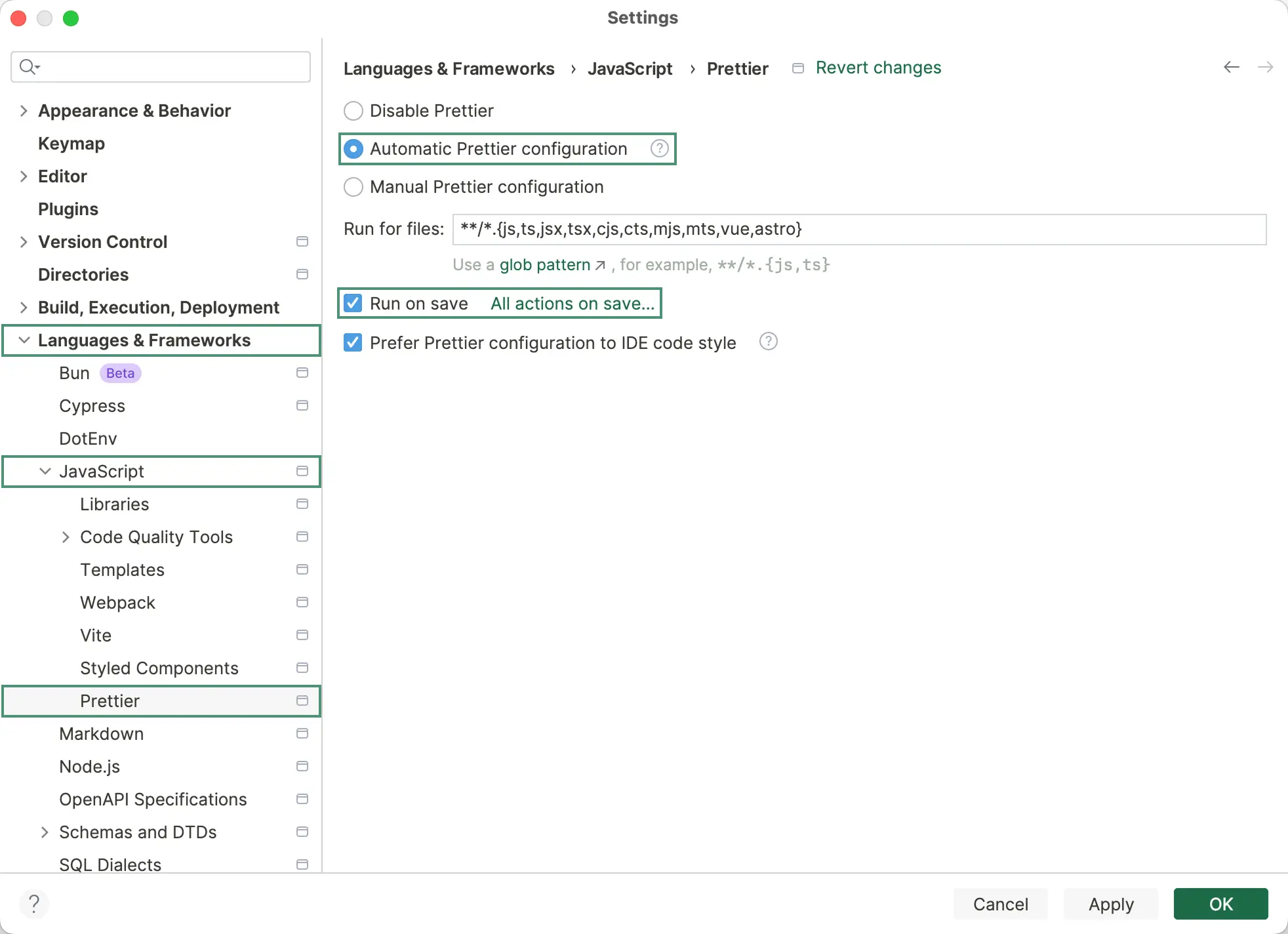Click project-level icon beside Templates
The width and height of the screenshot is (1288, 934).
[x=302, y=569]
